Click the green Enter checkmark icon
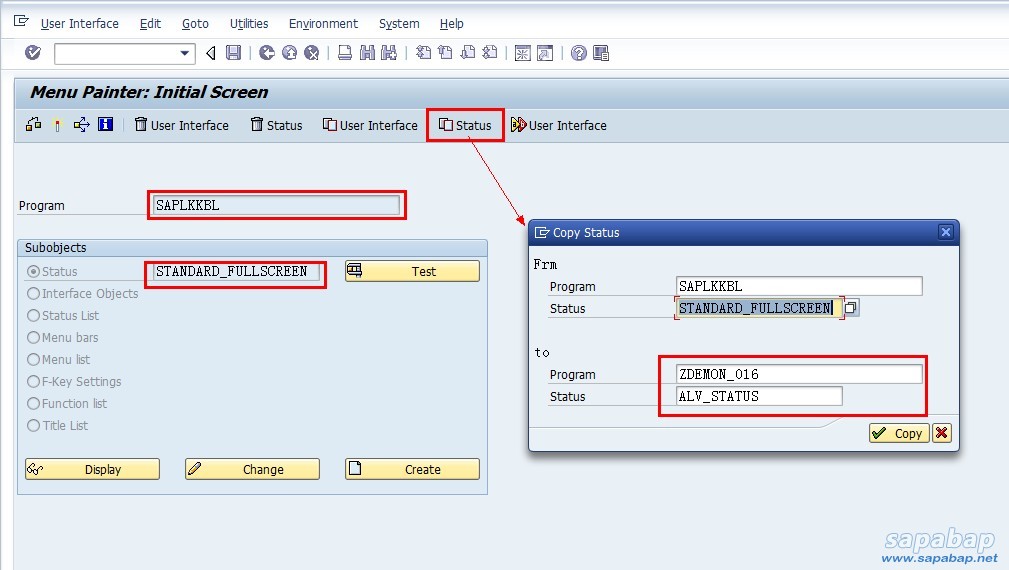 coord(33,53)
